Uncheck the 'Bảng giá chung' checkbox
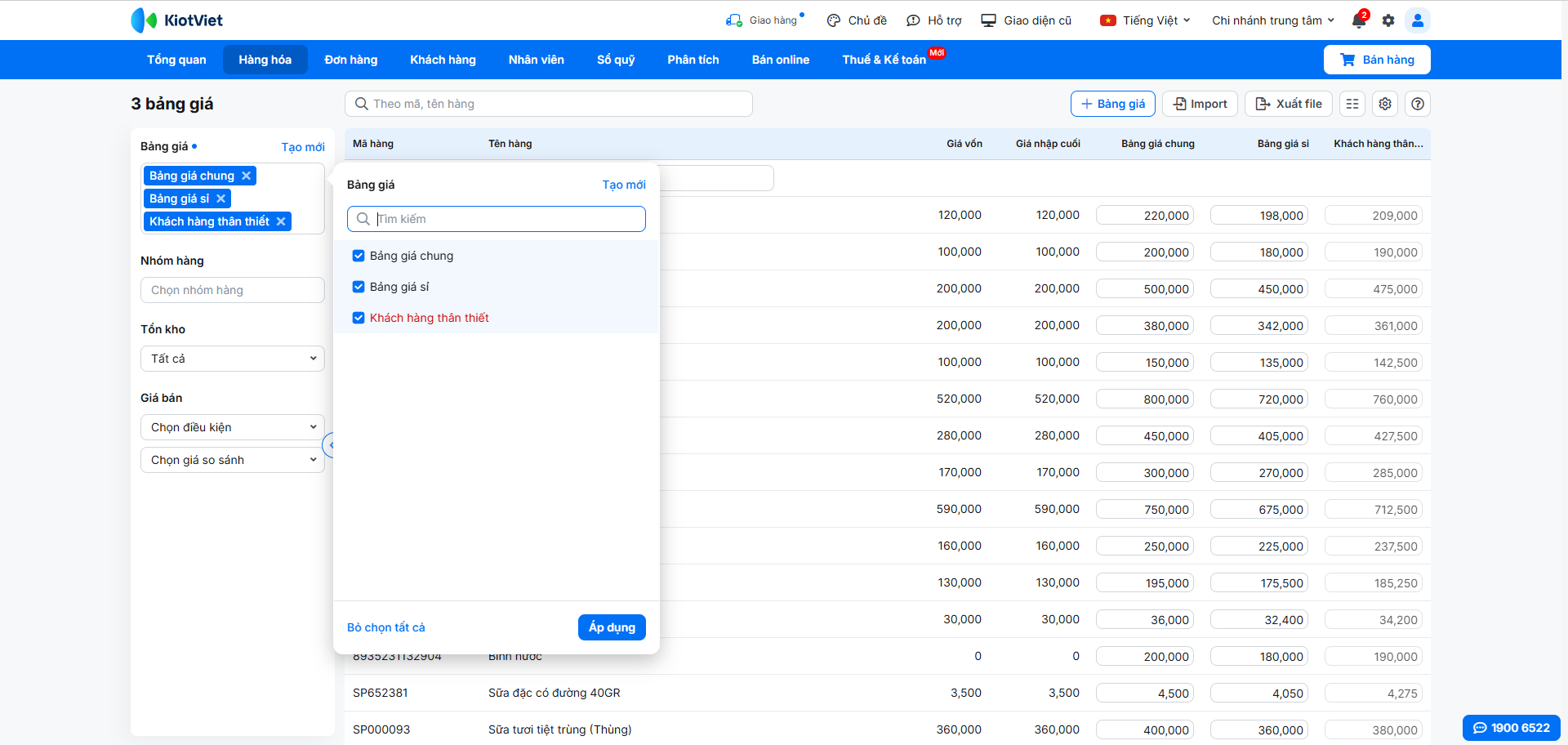1568x745 pixels. click(x=359, y=256)
